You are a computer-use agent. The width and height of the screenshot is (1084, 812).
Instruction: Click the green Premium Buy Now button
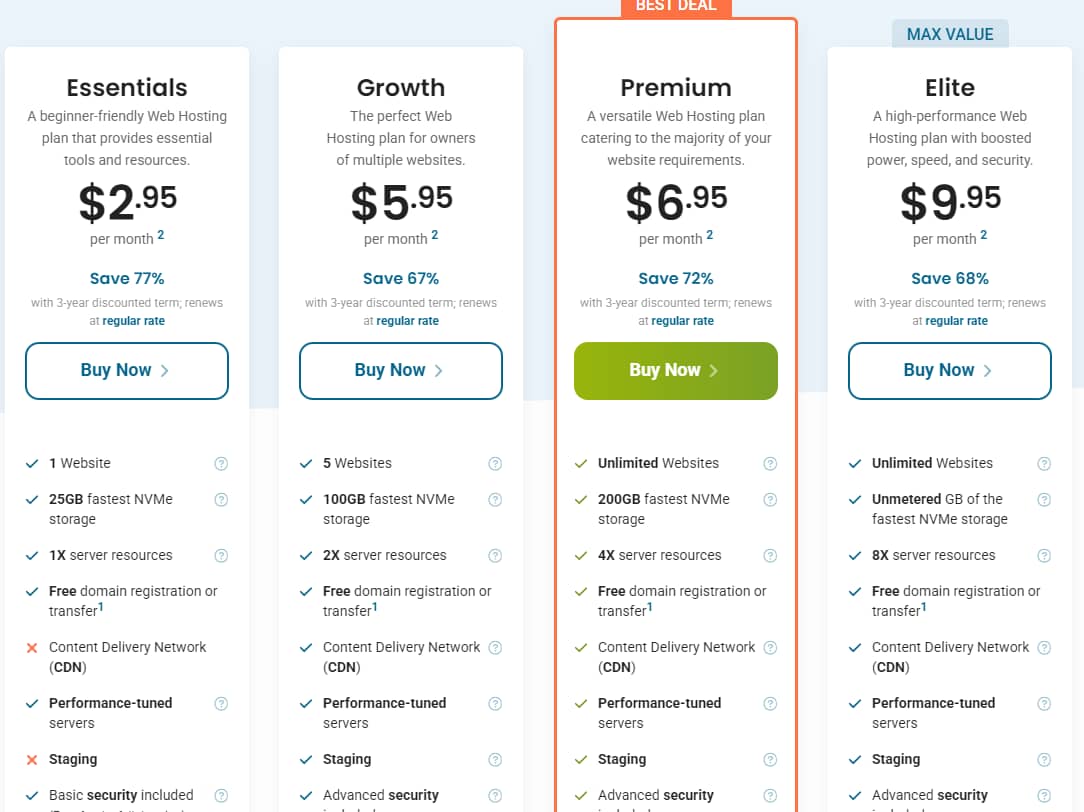click(675, 371)
